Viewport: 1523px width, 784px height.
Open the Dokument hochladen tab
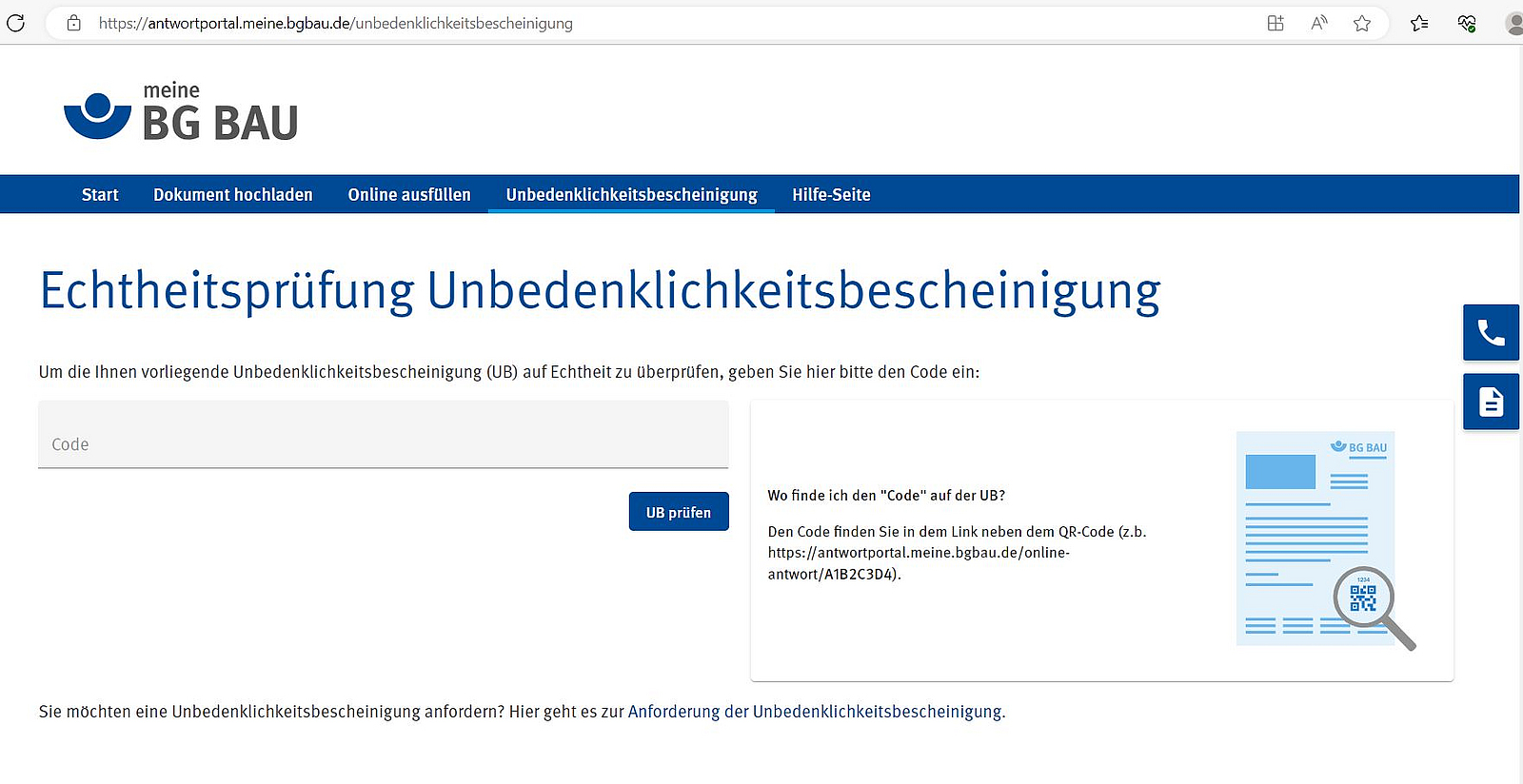233,195
